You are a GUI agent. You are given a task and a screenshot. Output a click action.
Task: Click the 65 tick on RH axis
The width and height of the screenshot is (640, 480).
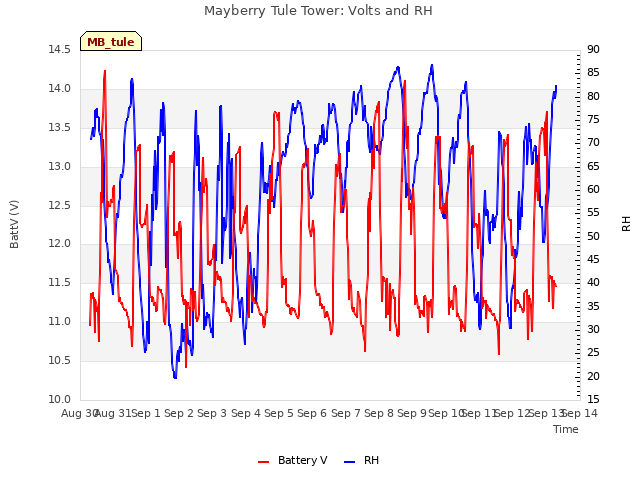coord(593,166)
